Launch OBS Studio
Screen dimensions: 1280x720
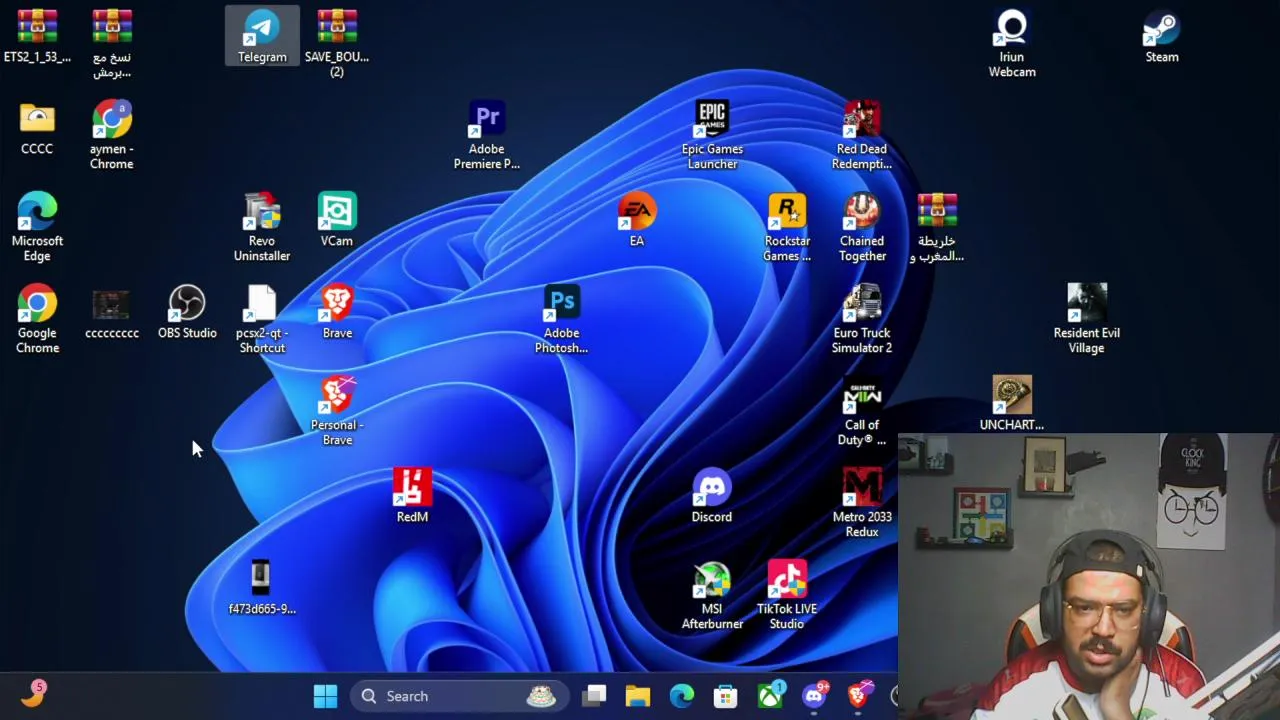(x=187, y=312)
